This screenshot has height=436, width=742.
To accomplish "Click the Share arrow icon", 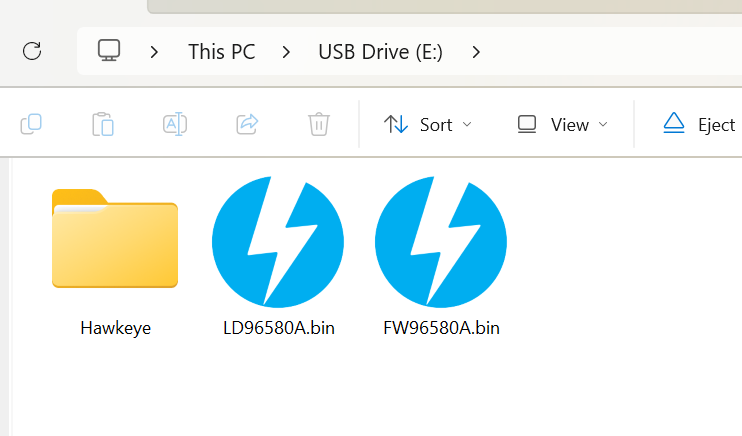I will tap(247, 125).
